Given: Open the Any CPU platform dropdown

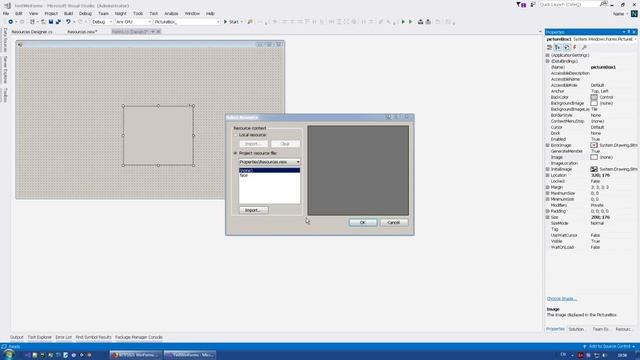Looking at the screenshot, I should tap(133, 22).
